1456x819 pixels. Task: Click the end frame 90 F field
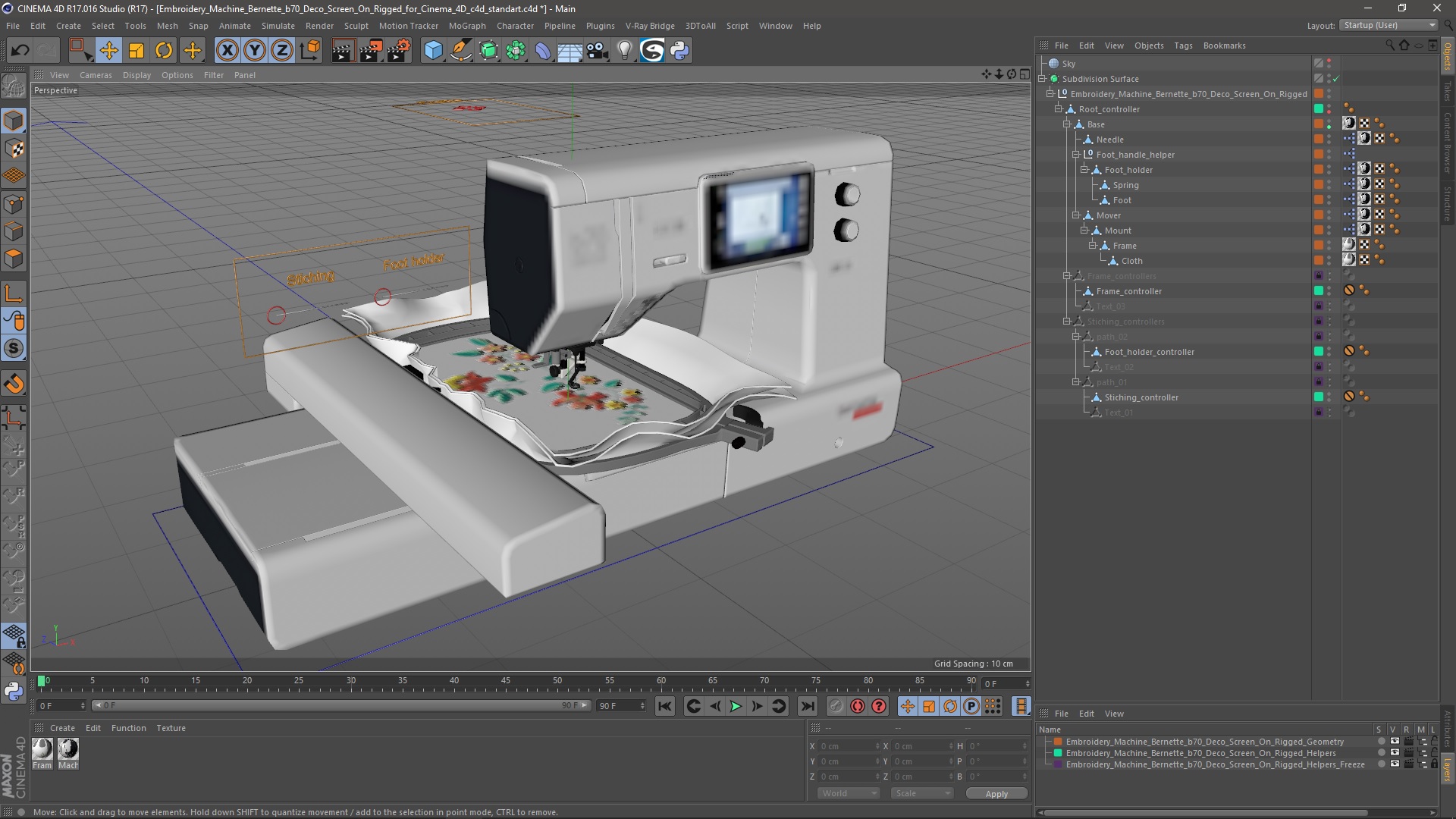click(621, 706)
